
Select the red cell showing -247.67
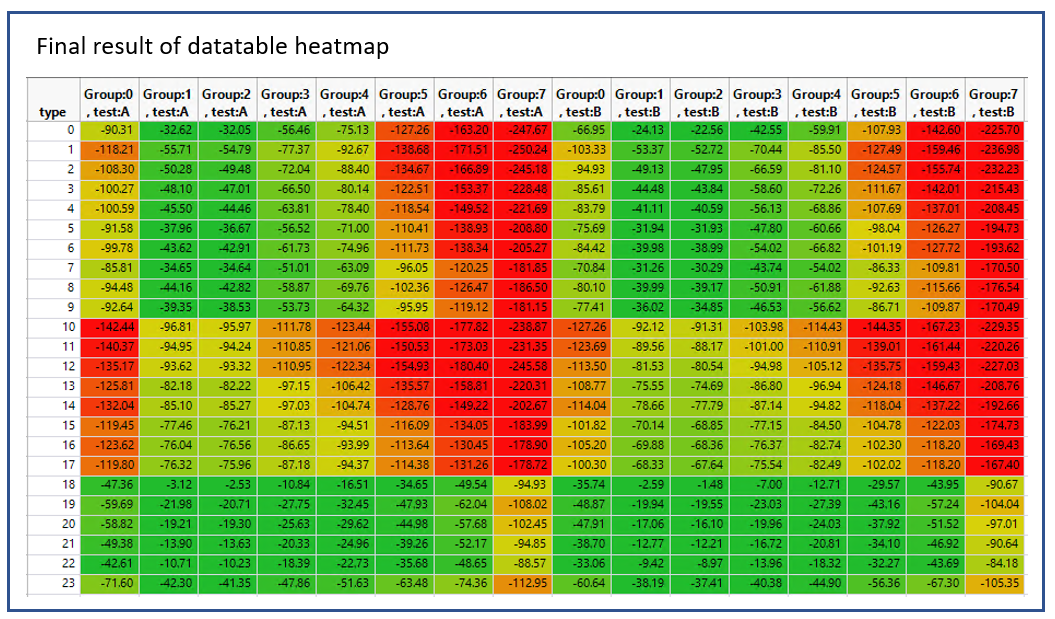pyautogui.click(x=523, y=130)
